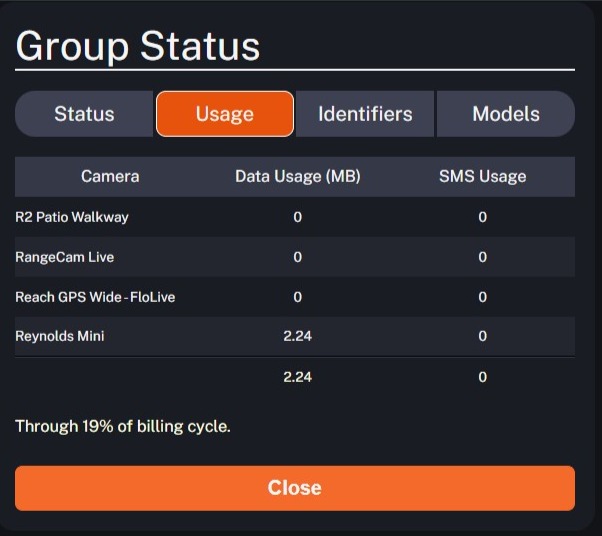Click Reach GPS Wide's SMS usage value
Viewport: 602px width, 536px height.
pos(482,297)
